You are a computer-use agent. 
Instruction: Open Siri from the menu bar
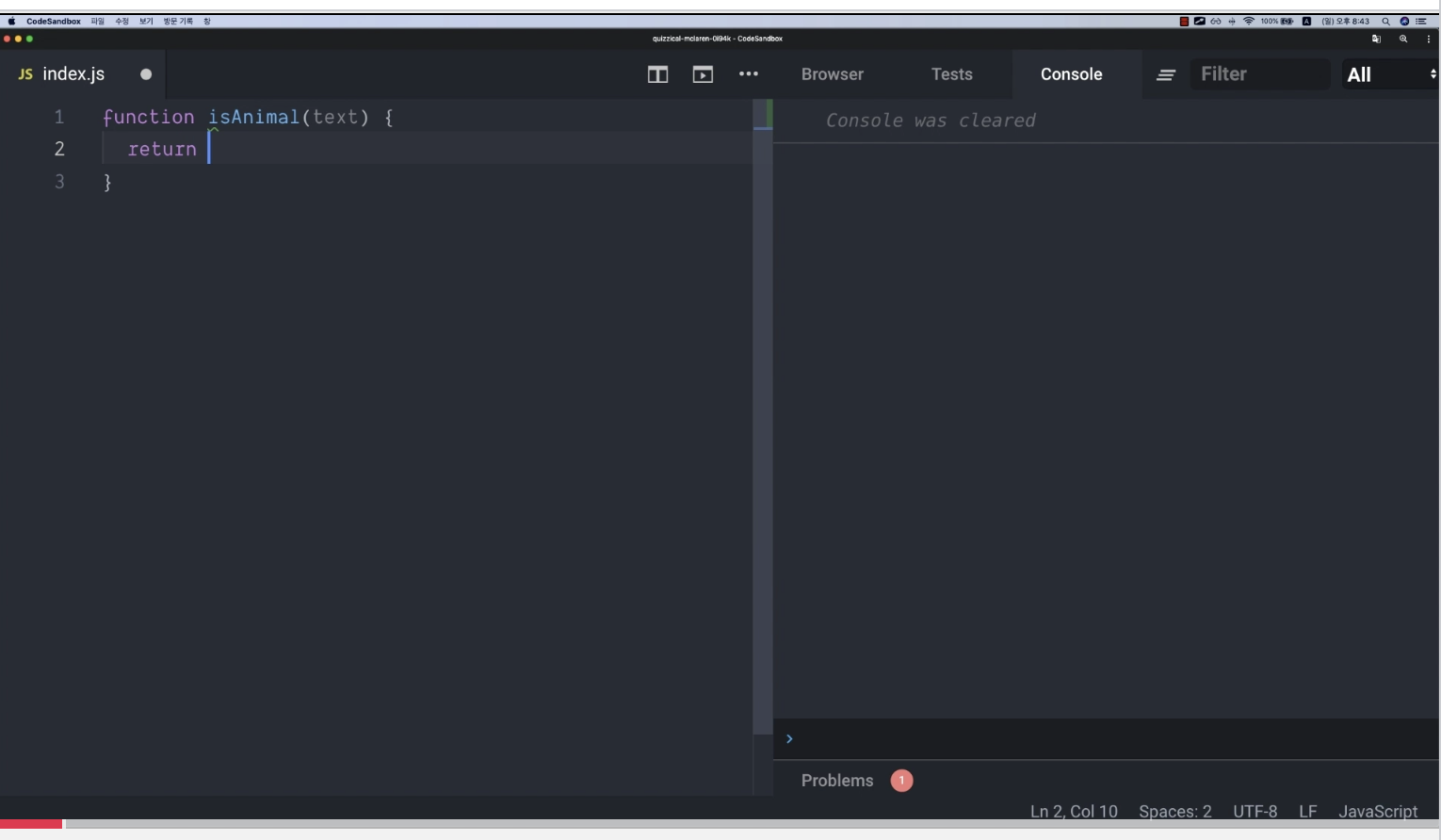[1403, 21]
